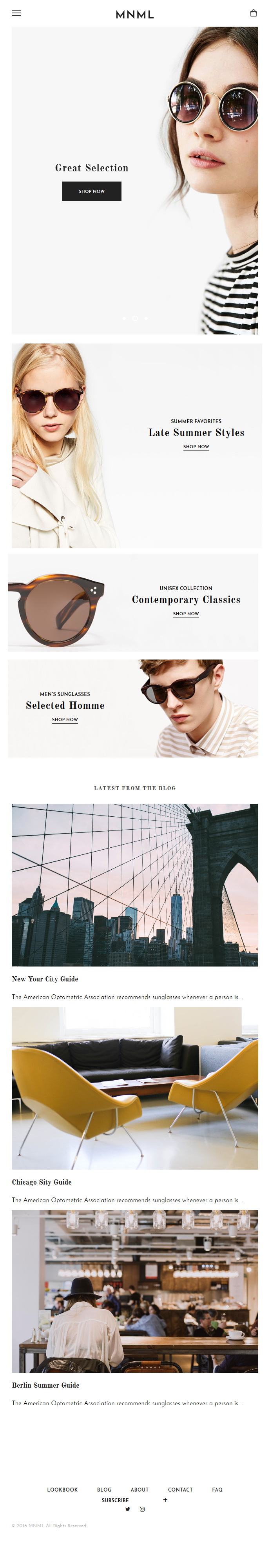This screenshot has width=270, height=1568.
Task: Select the active middle slider dot
Action: 135,318
